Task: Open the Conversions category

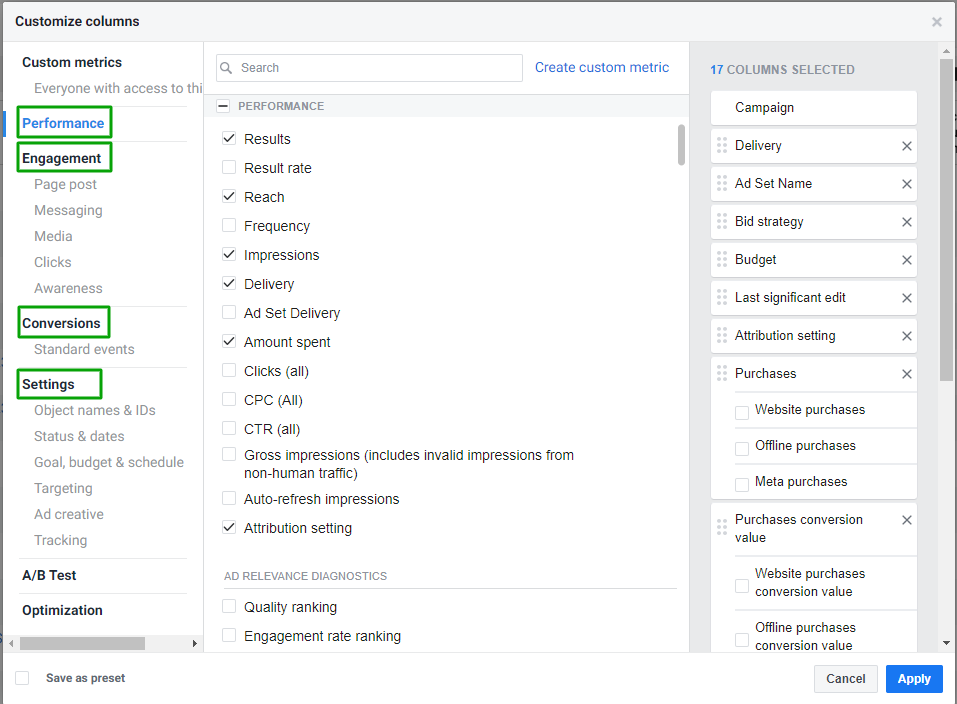Action: pos(62,323)
